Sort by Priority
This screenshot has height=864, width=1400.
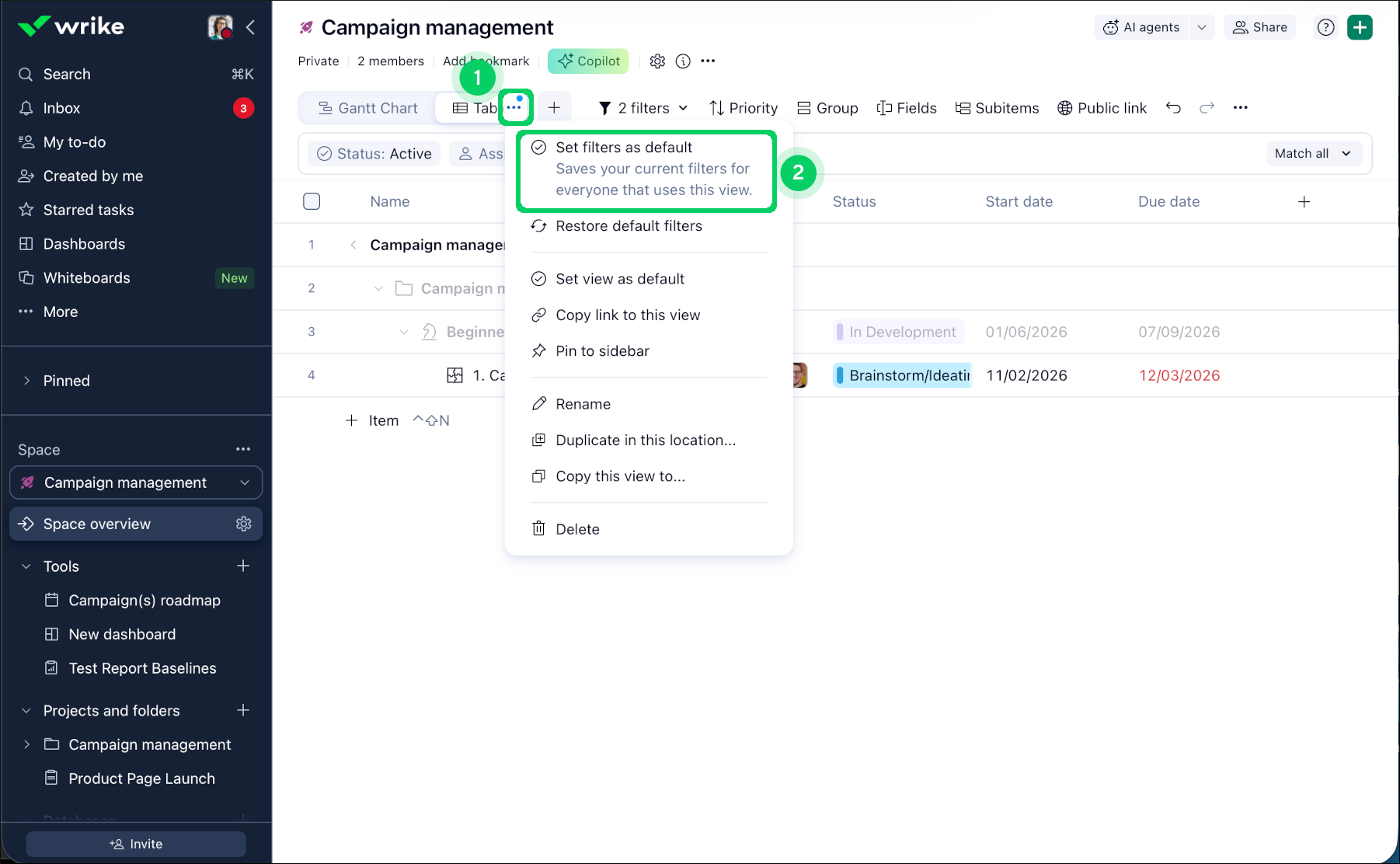(x=744, y=108)
